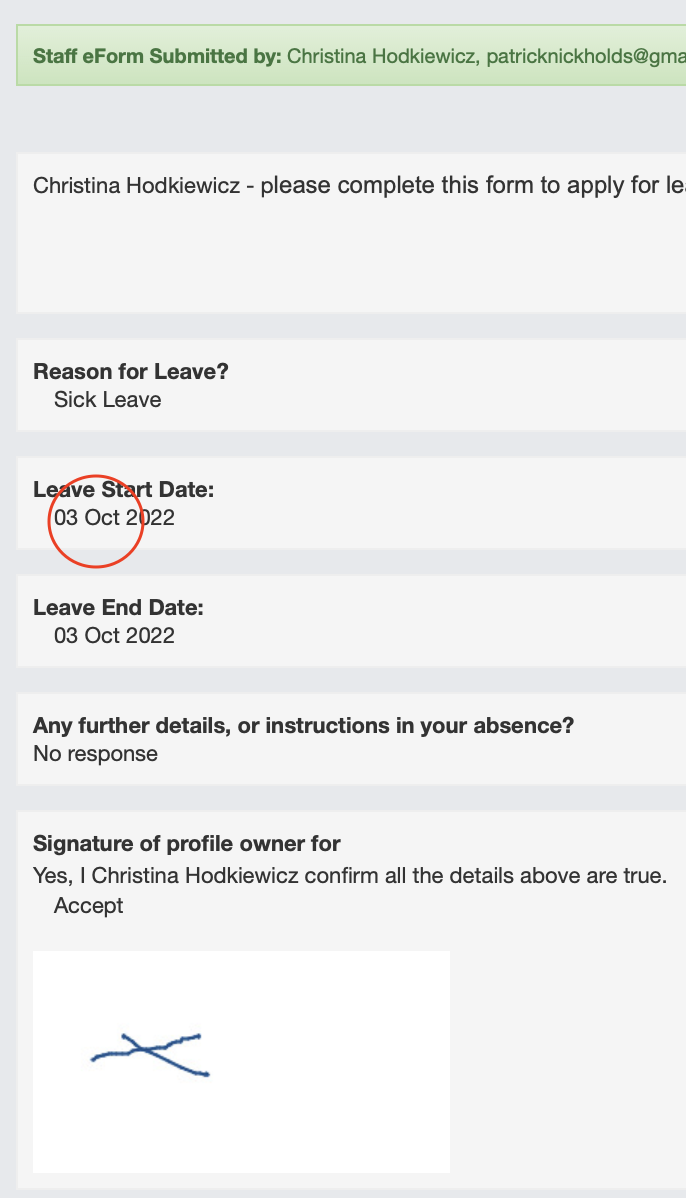Click 'Any further details, or instructions' question heading
Viewport: 686px width, 1198px height.
303,726
